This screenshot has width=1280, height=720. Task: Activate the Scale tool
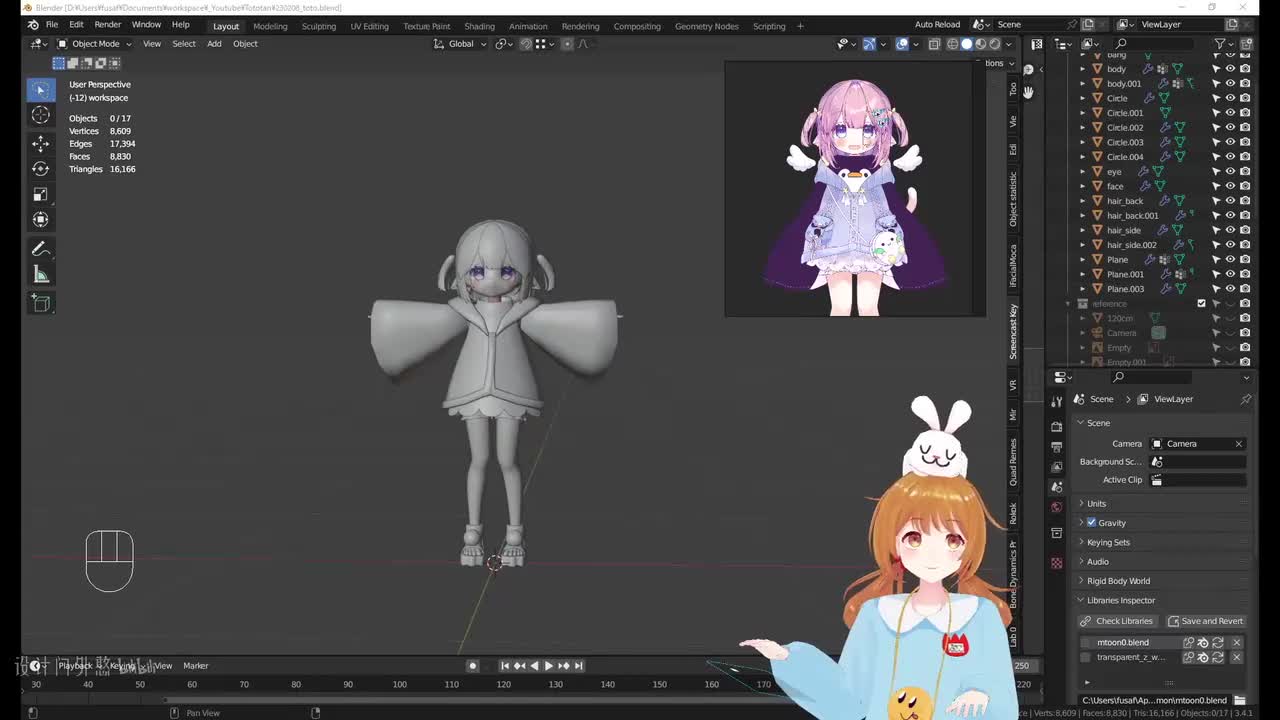pyautogui.click(x=41, y=194)
